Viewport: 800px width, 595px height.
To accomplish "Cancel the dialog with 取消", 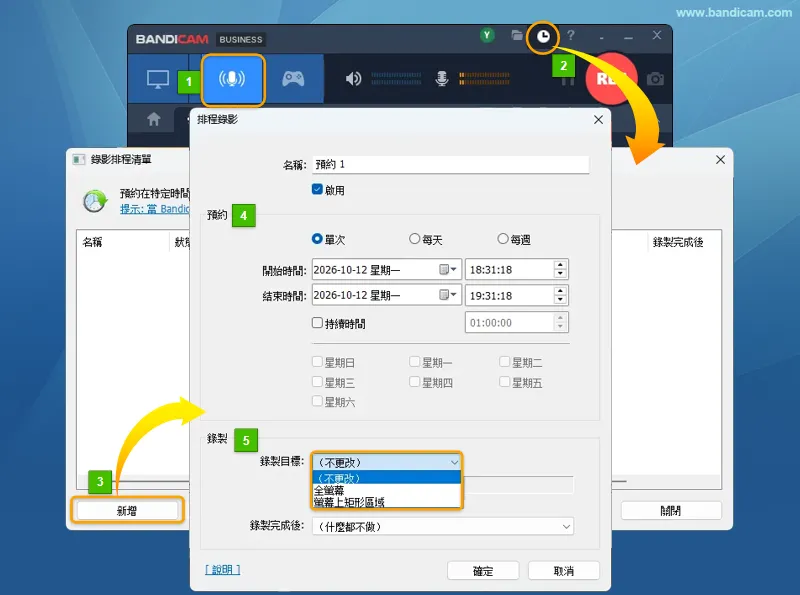I will coord(564,571).
